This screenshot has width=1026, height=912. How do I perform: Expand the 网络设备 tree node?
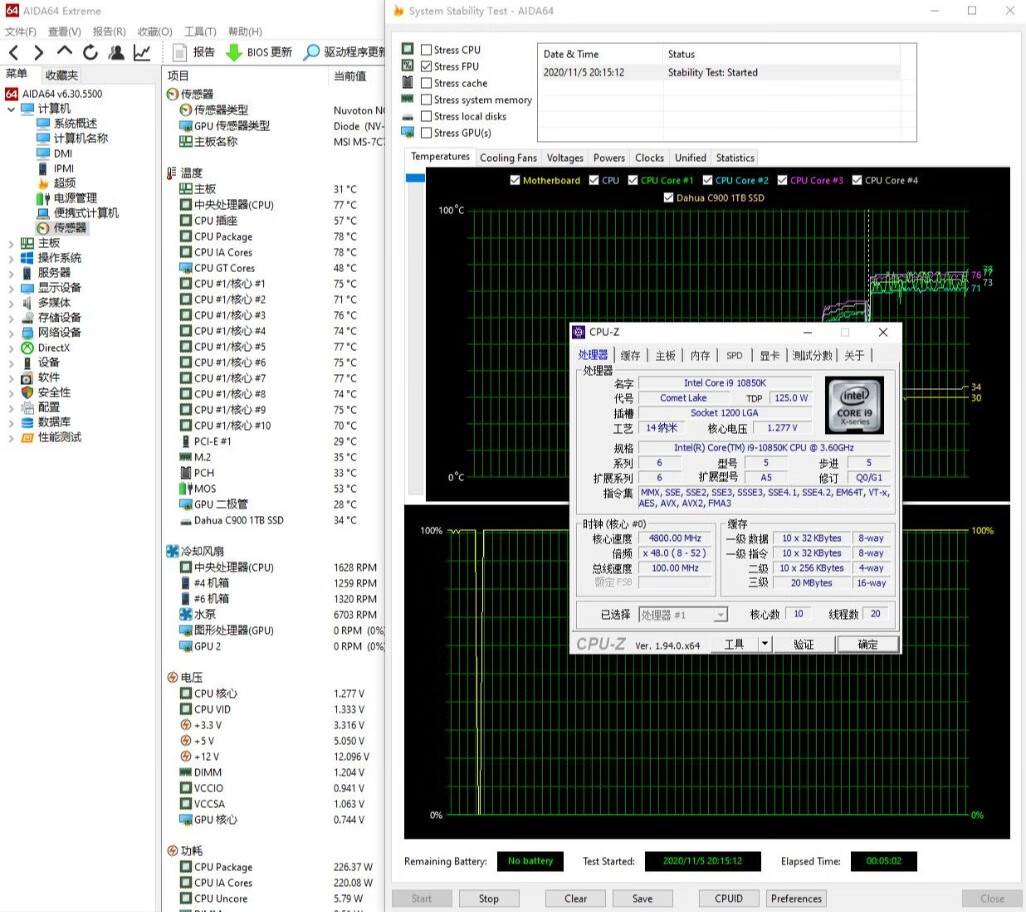[10, 332]
